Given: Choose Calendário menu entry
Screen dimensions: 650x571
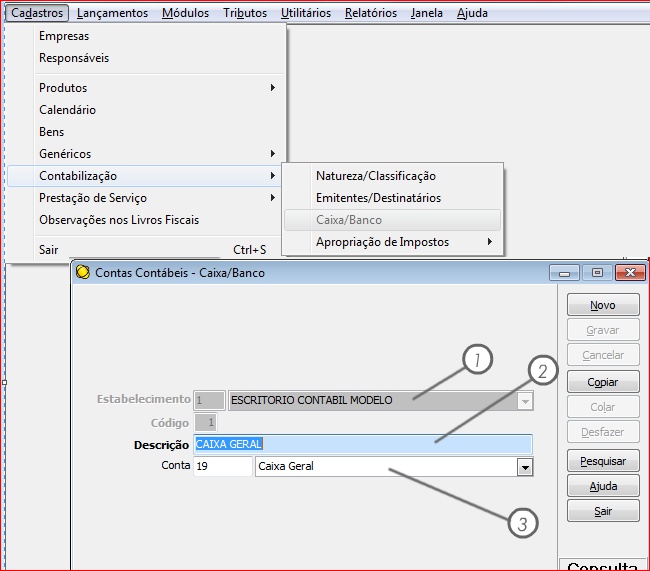Looking at the screenshot, I should pos(146,110).
